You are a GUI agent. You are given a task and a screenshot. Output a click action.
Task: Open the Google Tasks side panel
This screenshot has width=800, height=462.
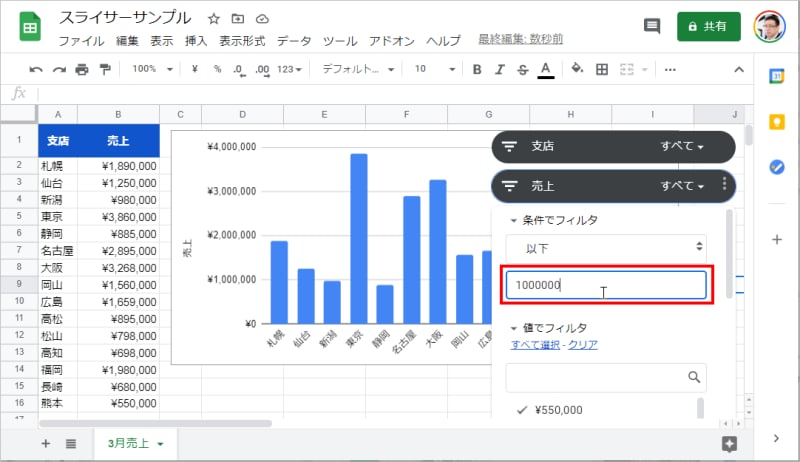click(x=777, y=167)
